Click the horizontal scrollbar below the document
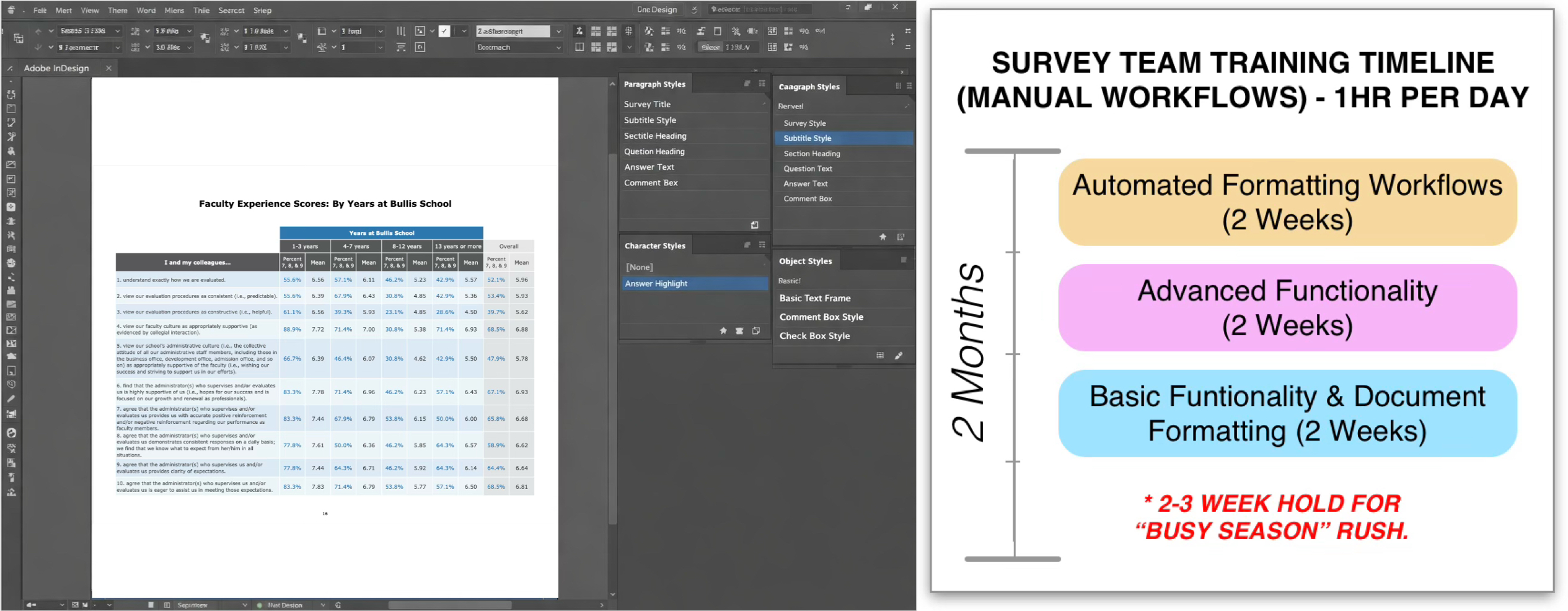The height and width of the screenshot is (611, 1568). 449,605
